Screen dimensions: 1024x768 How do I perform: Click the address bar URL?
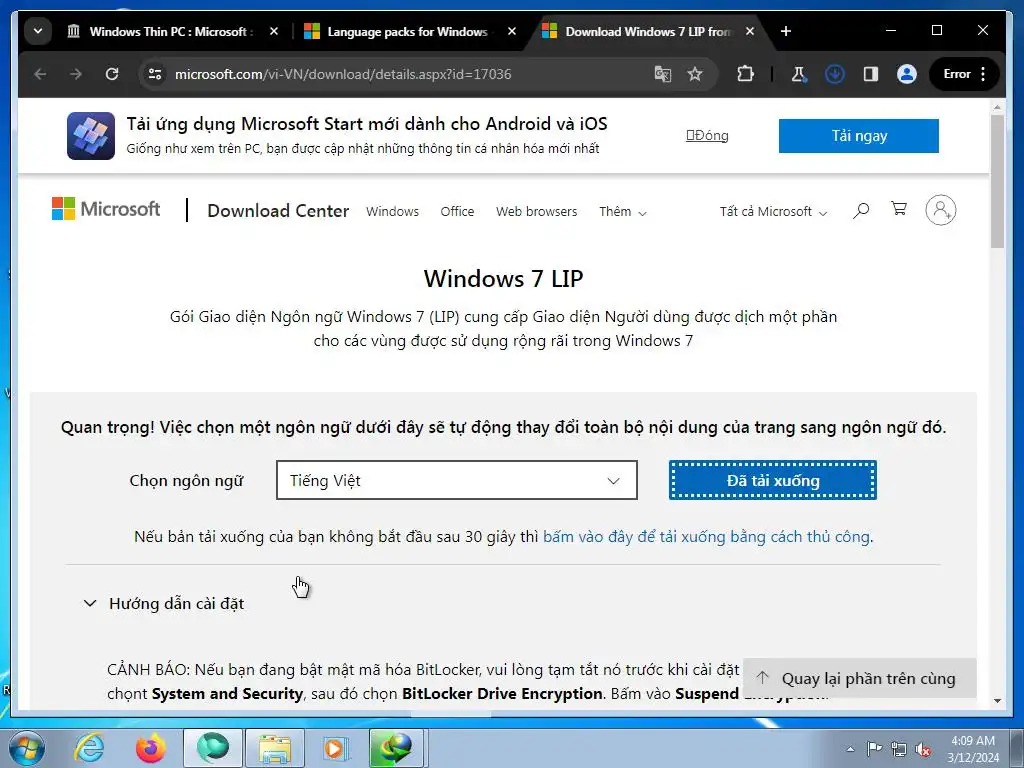coord(343,74)
